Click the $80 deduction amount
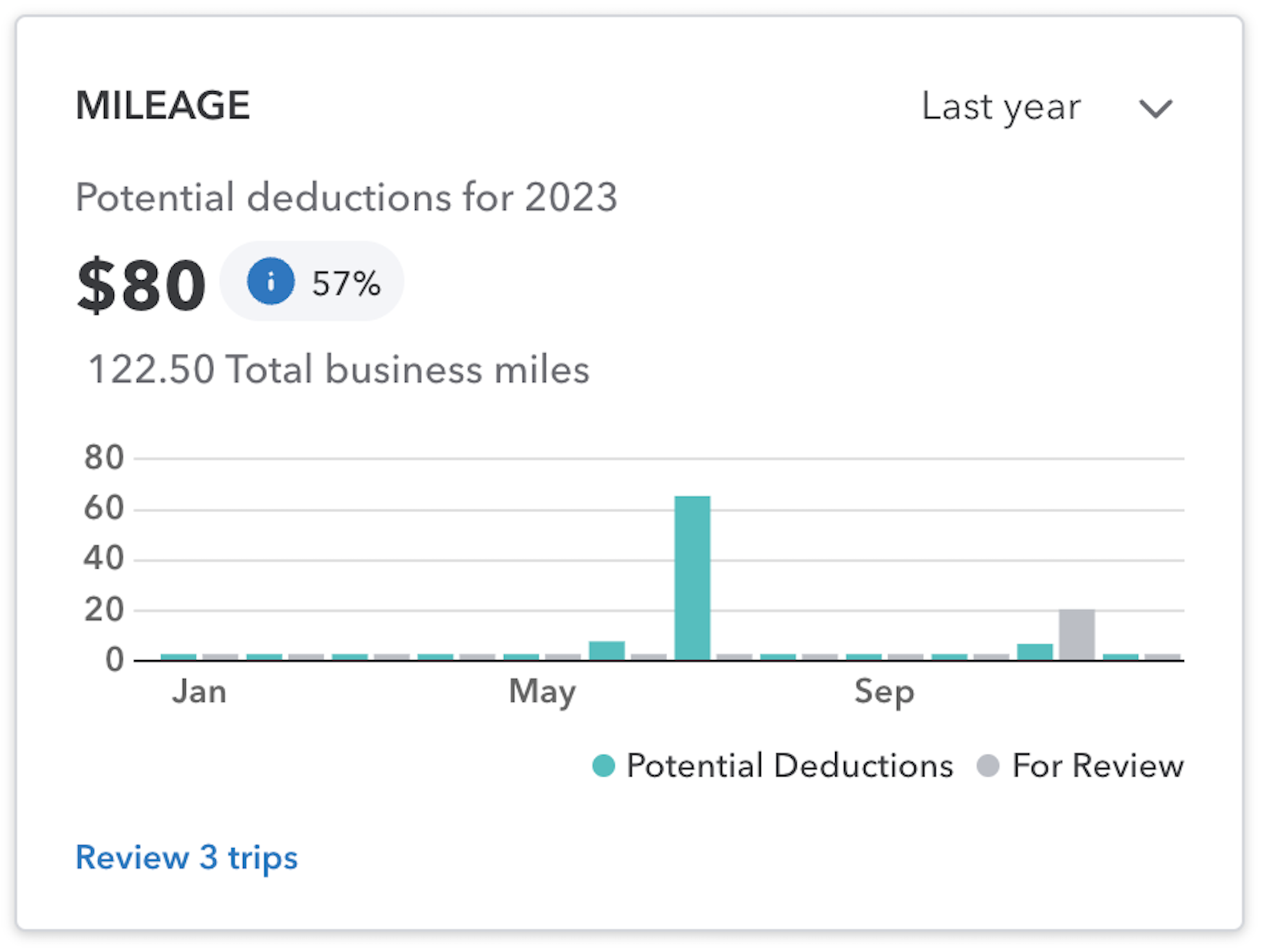Image resolution: width=1262 pixels, height=952 pixels. tap(141, 284)
